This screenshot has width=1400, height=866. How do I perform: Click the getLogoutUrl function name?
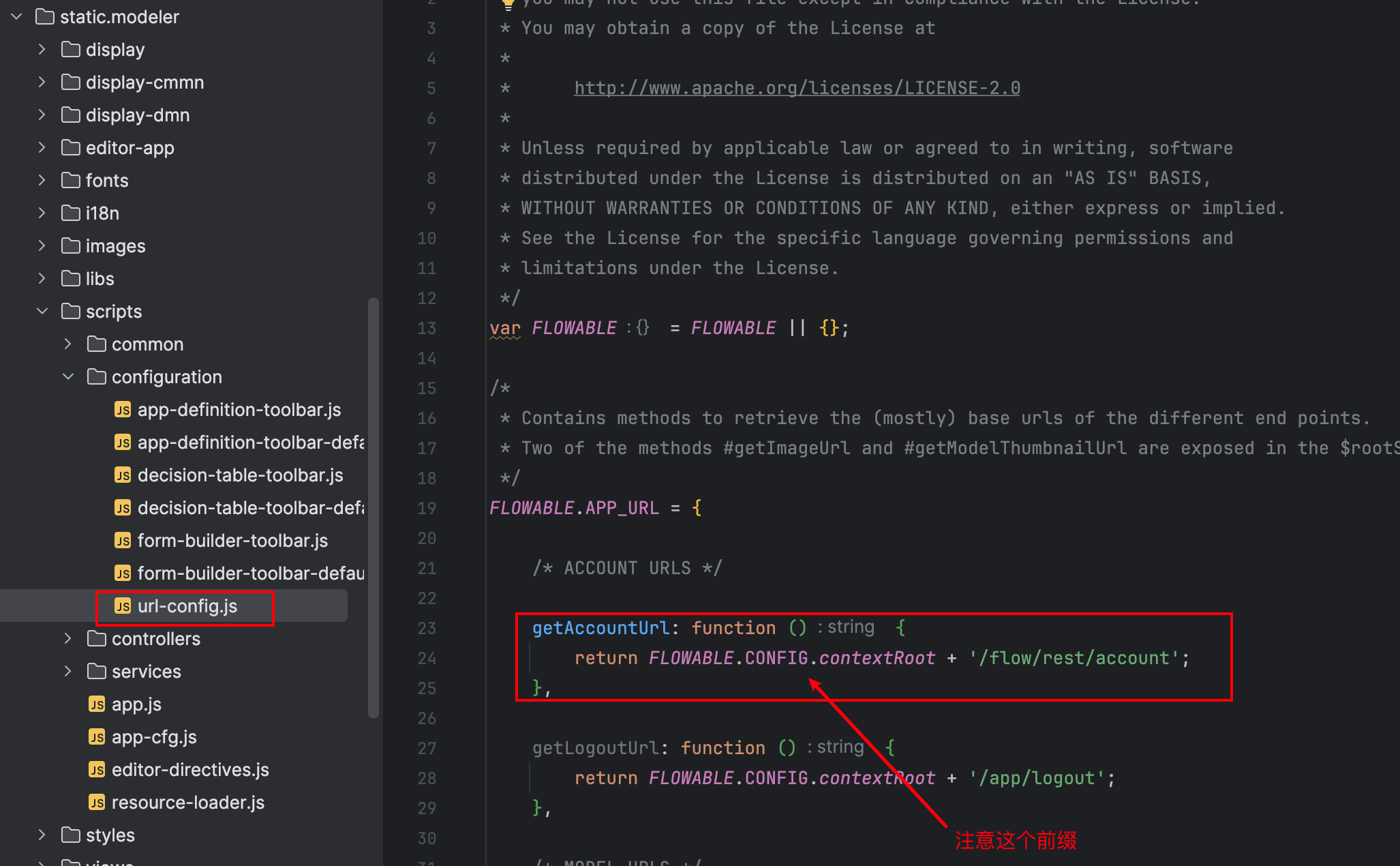coord(594,748)
